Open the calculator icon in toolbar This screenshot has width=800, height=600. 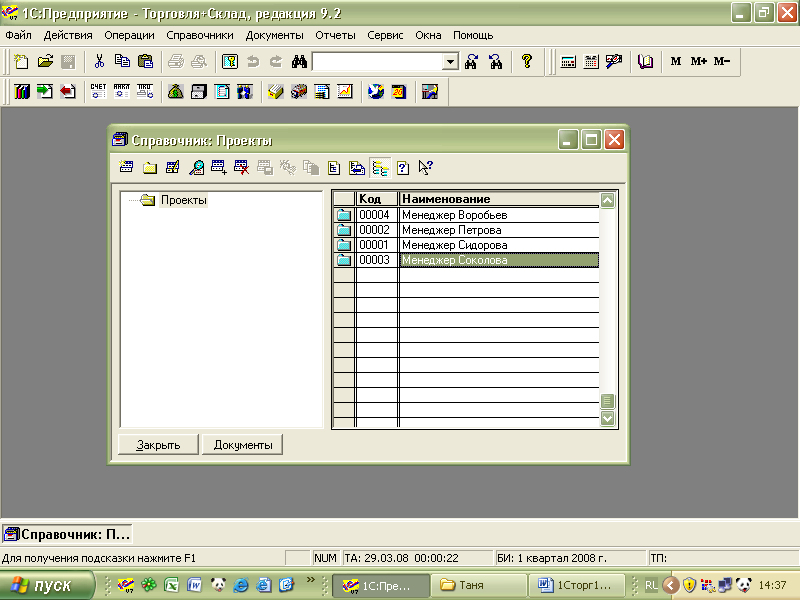(568, 62)
